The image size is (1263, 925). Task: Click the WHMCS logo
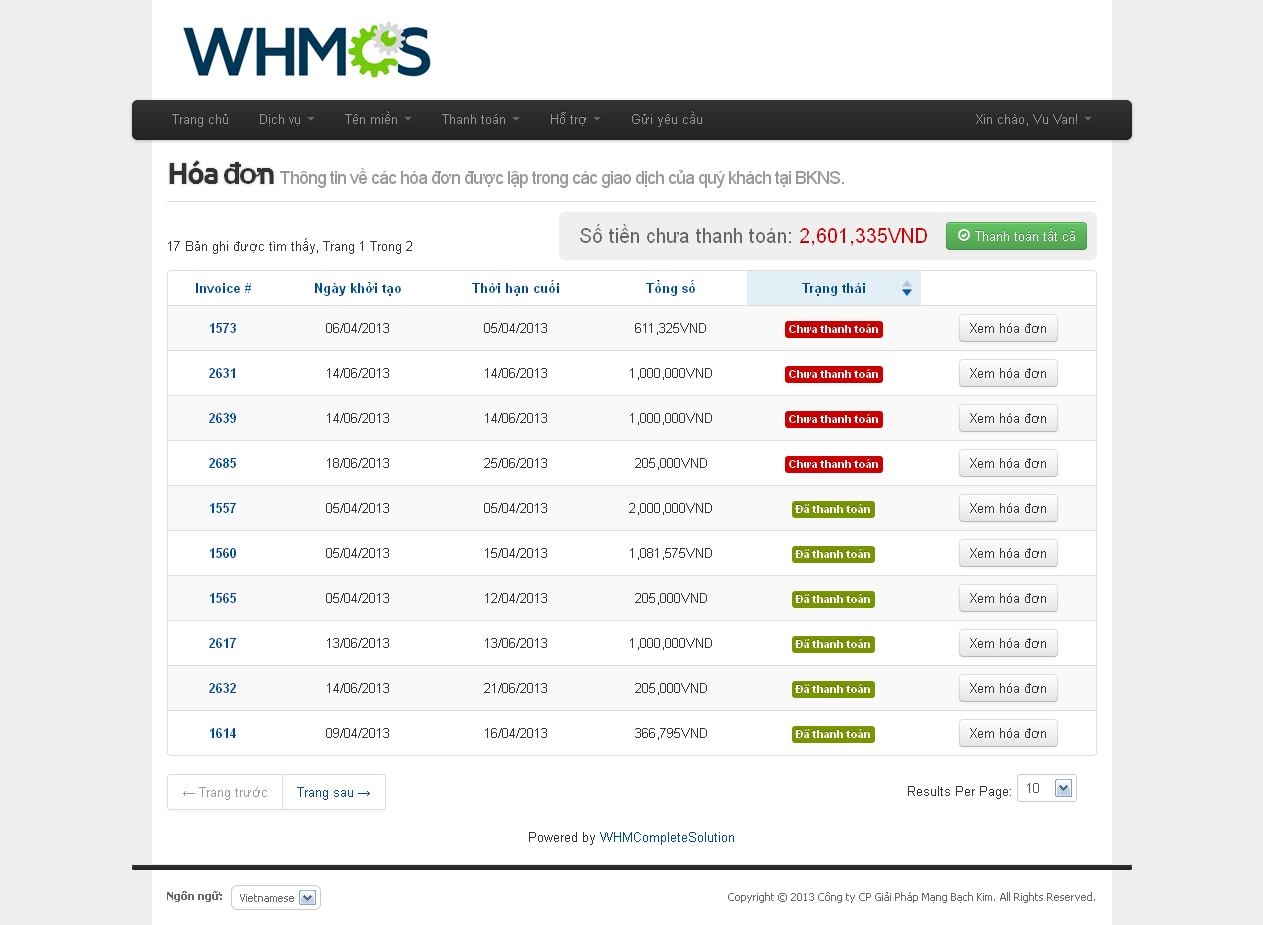pos(306,51)
